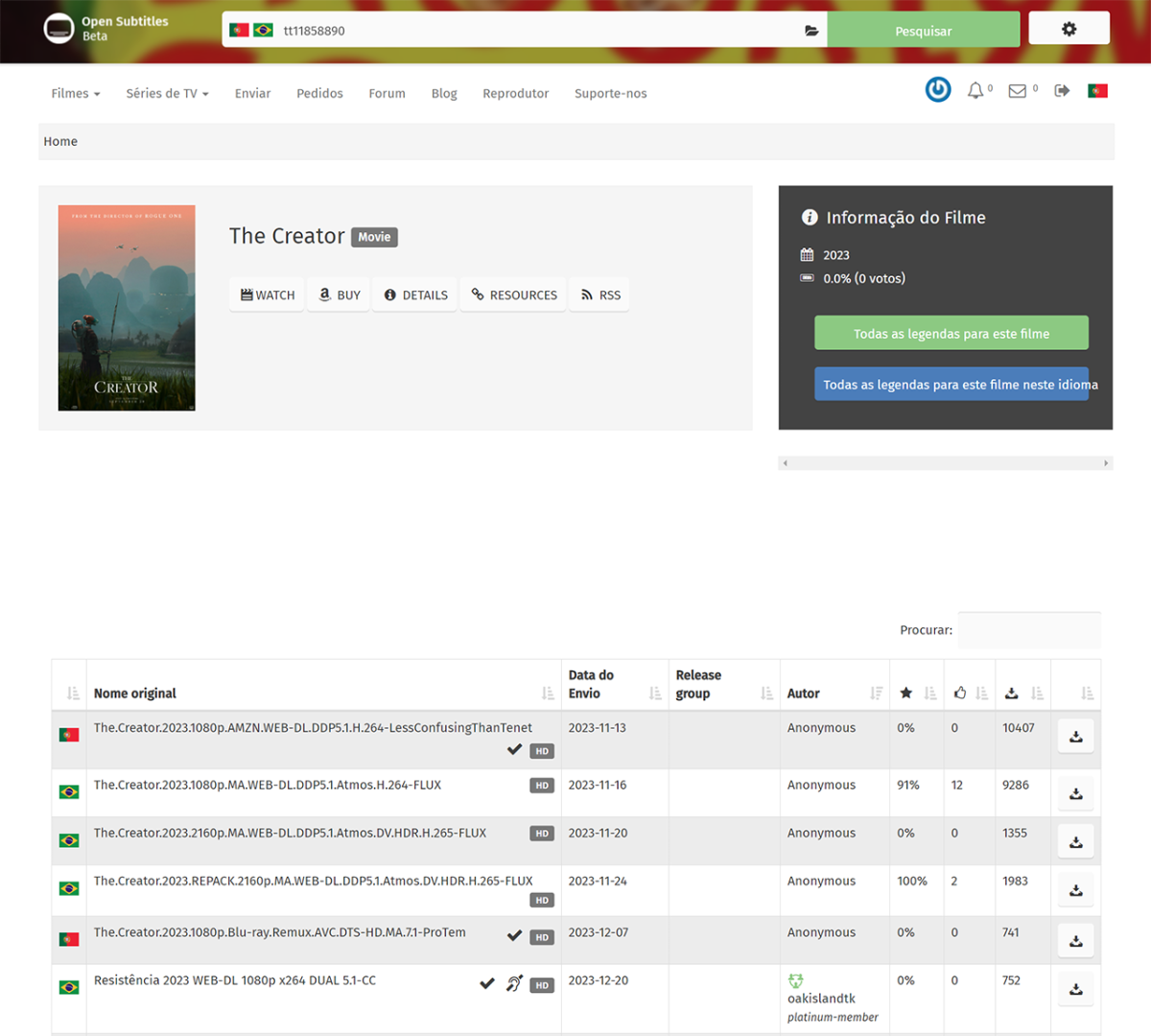Viewport: 1151px width, 1036px height.
Task: Go to the Pedidos page
Action: click(319, 93)
